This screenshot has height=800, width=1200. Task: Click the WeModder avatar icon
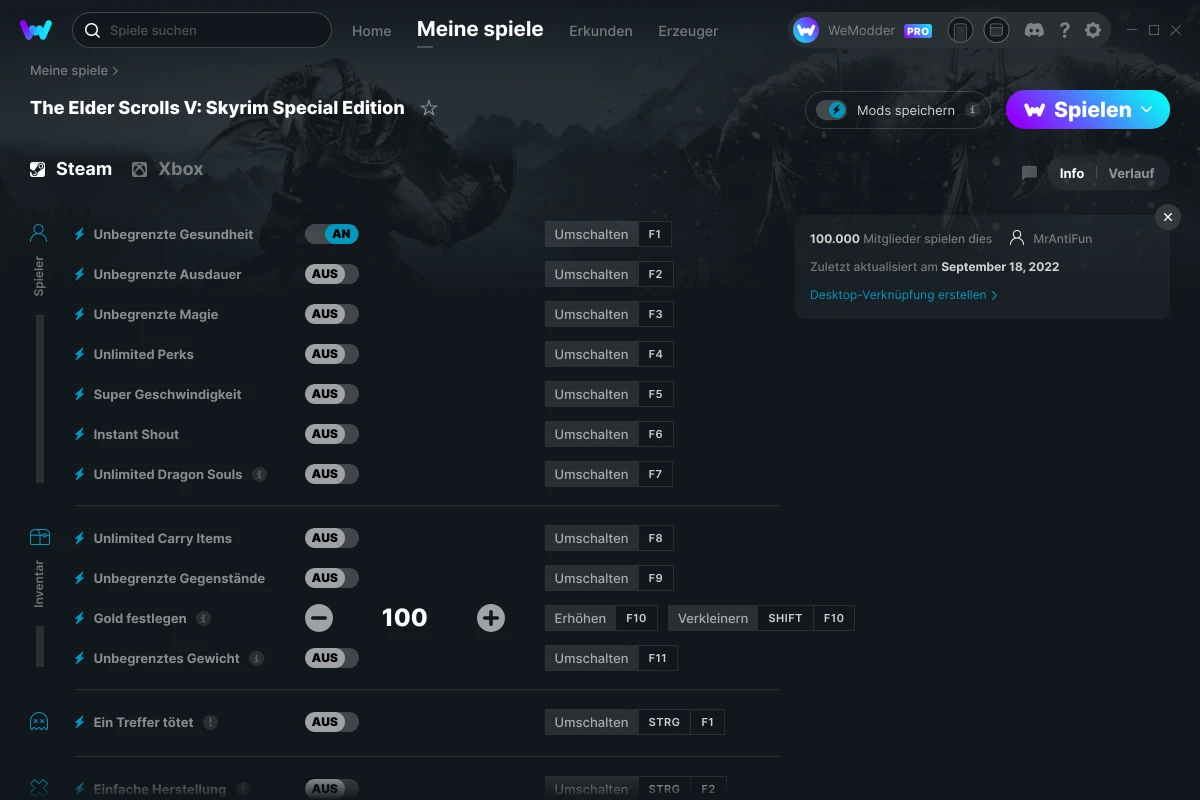[x=806, y=30]
